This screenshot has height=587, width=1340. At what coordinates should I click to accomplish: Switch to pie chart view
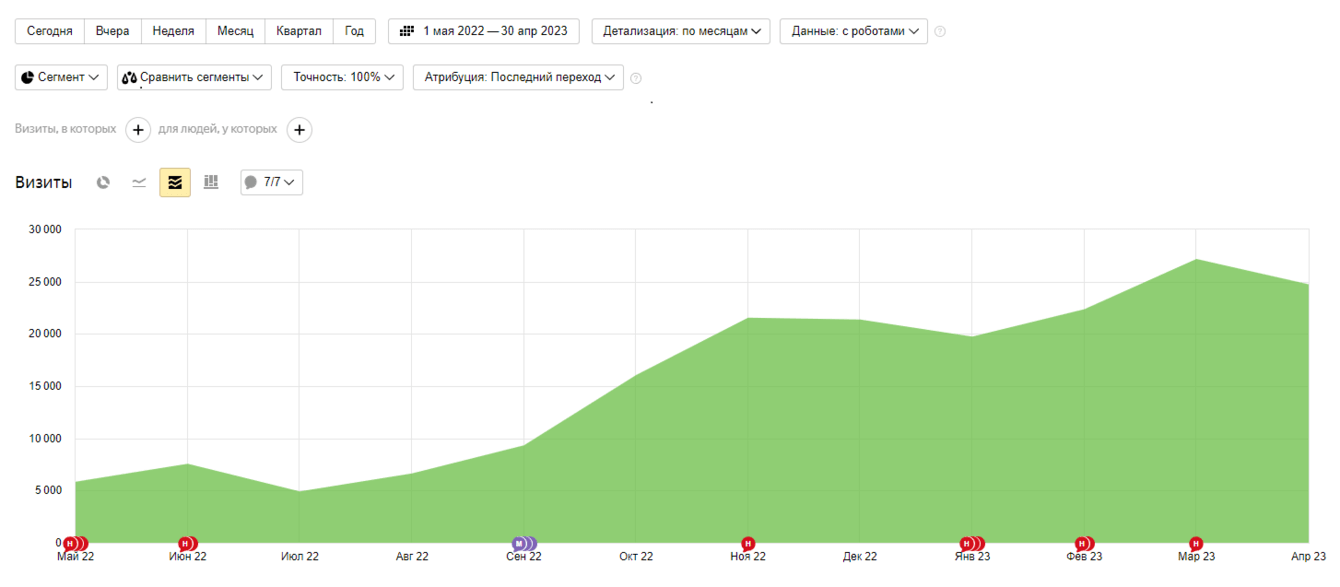pos(103,182)
